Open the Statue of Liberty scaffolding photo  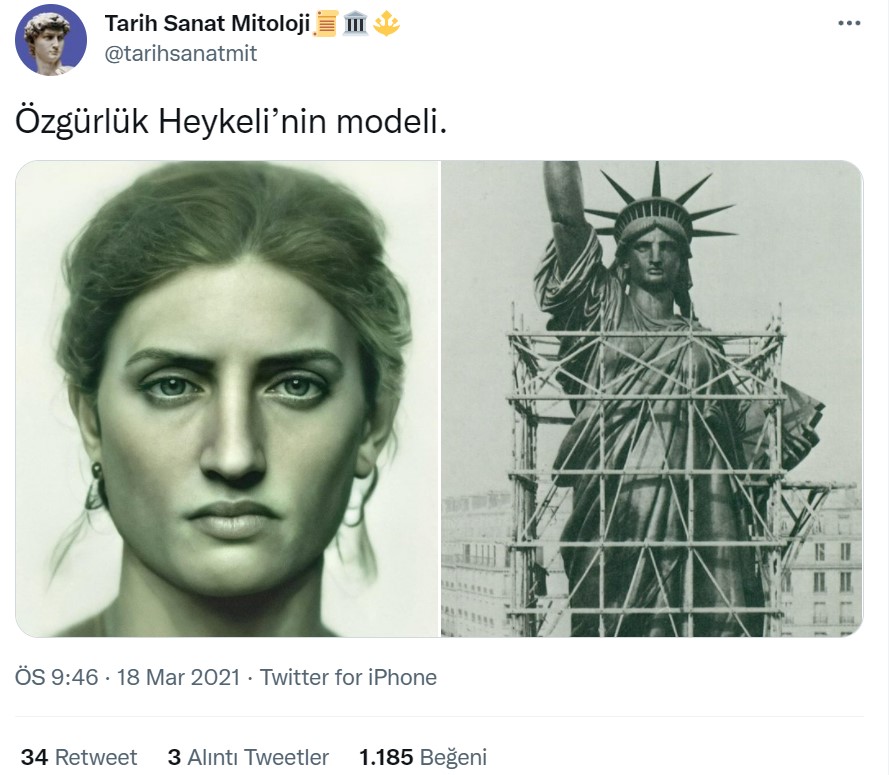click(x=652, y=399)
